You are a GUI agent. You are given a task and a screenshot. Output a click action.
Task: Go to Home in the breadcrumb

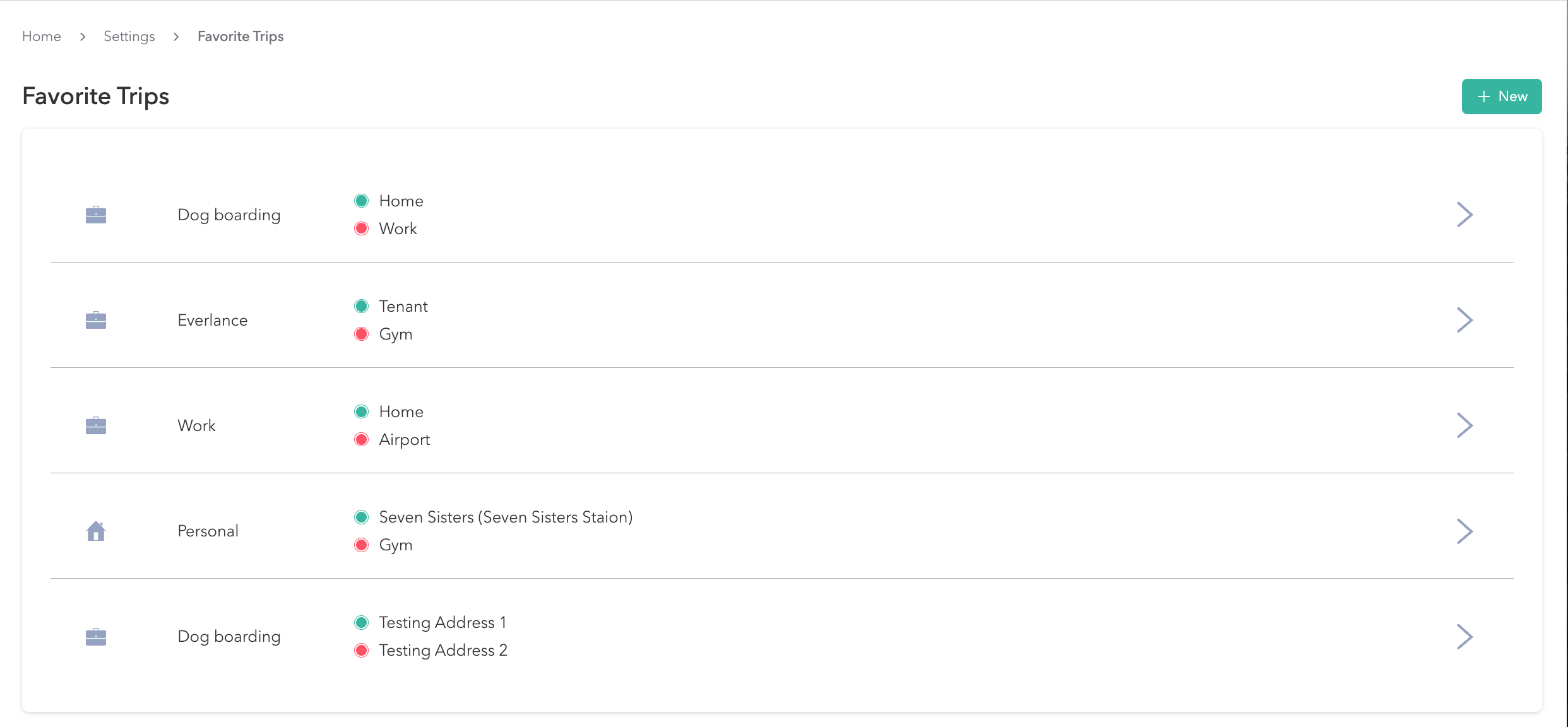click(41, 36)
